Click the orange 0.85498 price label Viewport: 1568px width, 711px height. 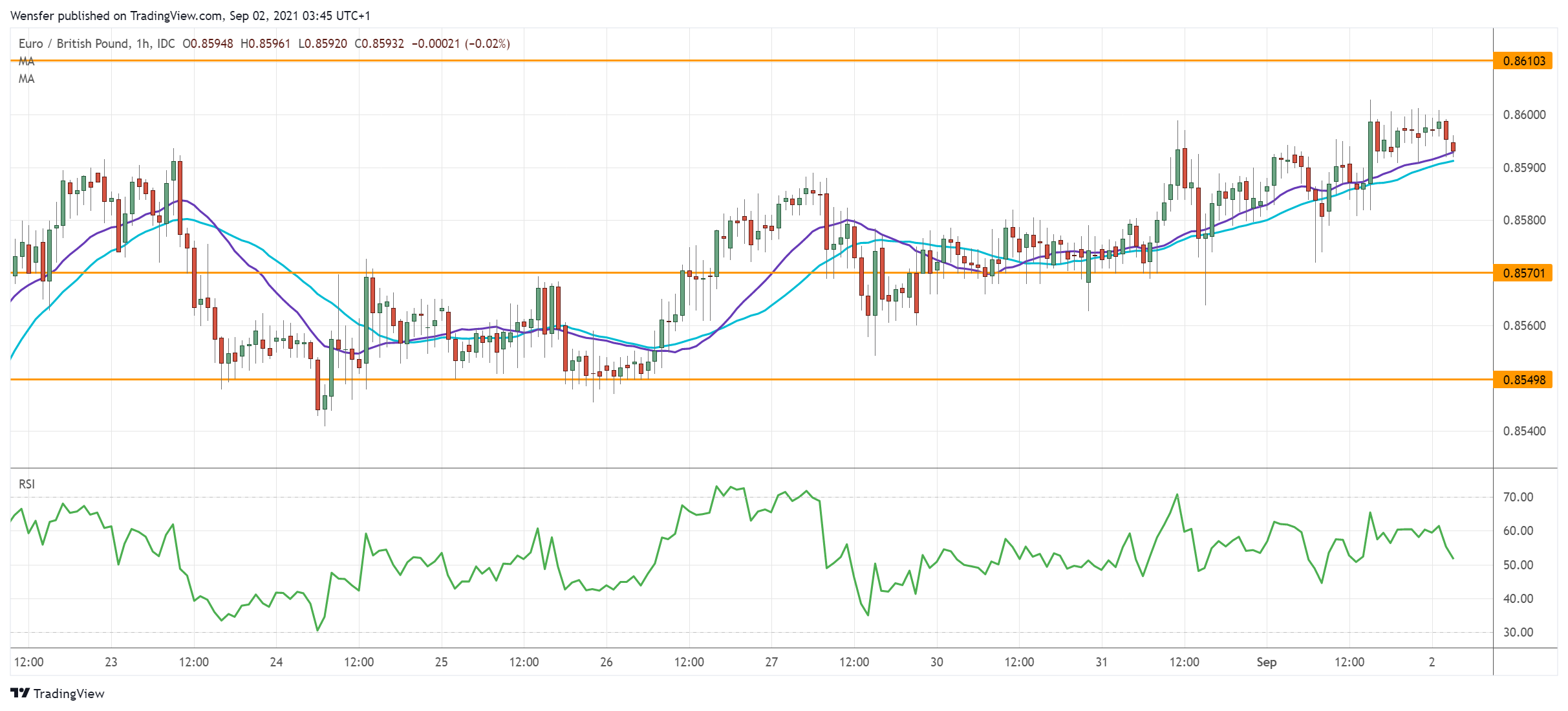point(1523,380)
